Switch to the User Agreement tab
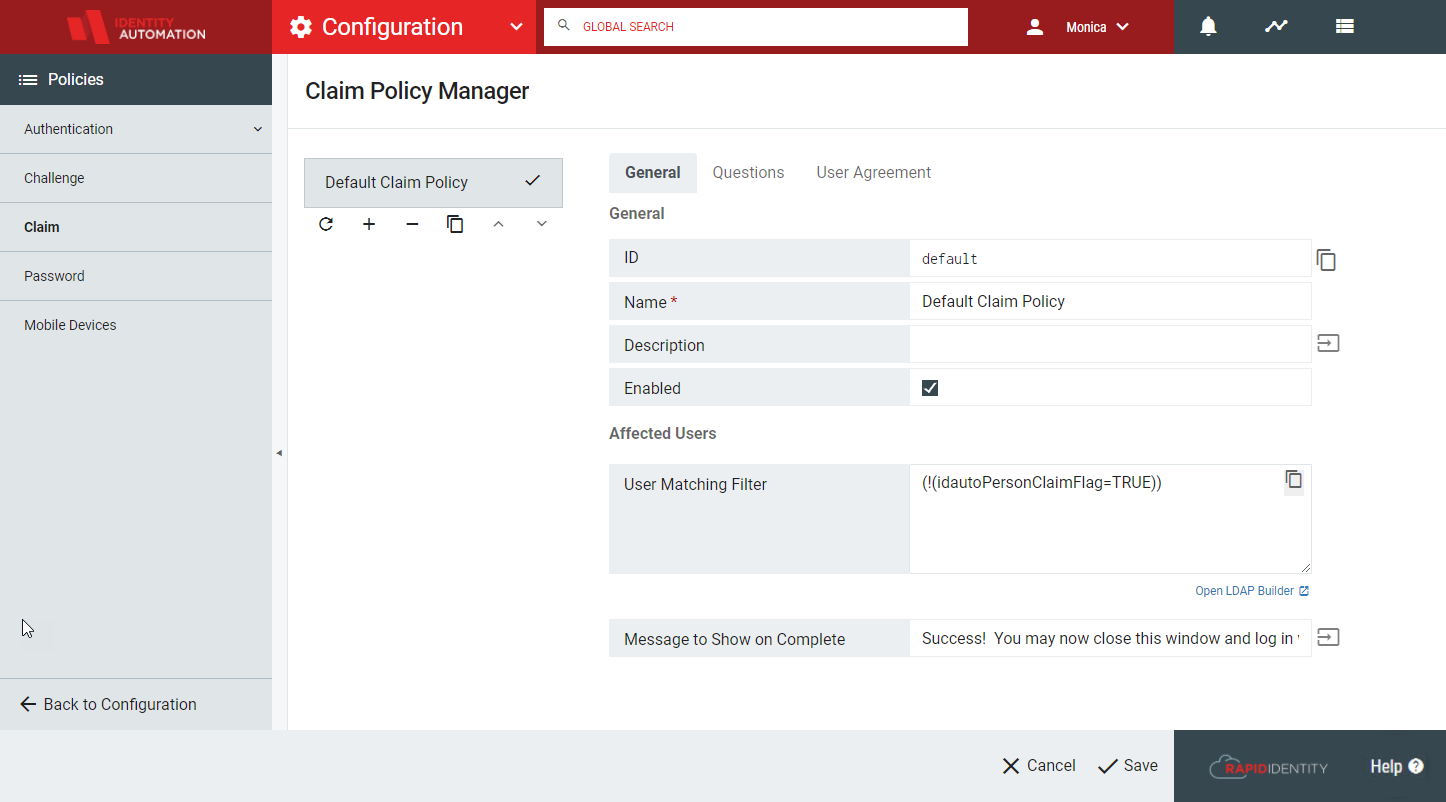 pos(874,172)
